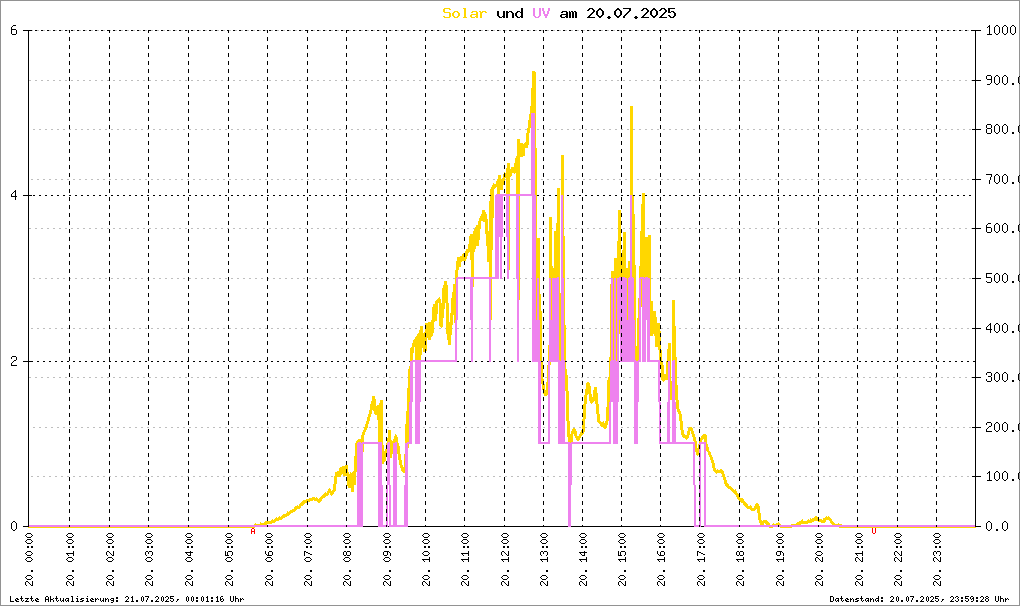Click the time label "20. 08:00"

(347, 559)
